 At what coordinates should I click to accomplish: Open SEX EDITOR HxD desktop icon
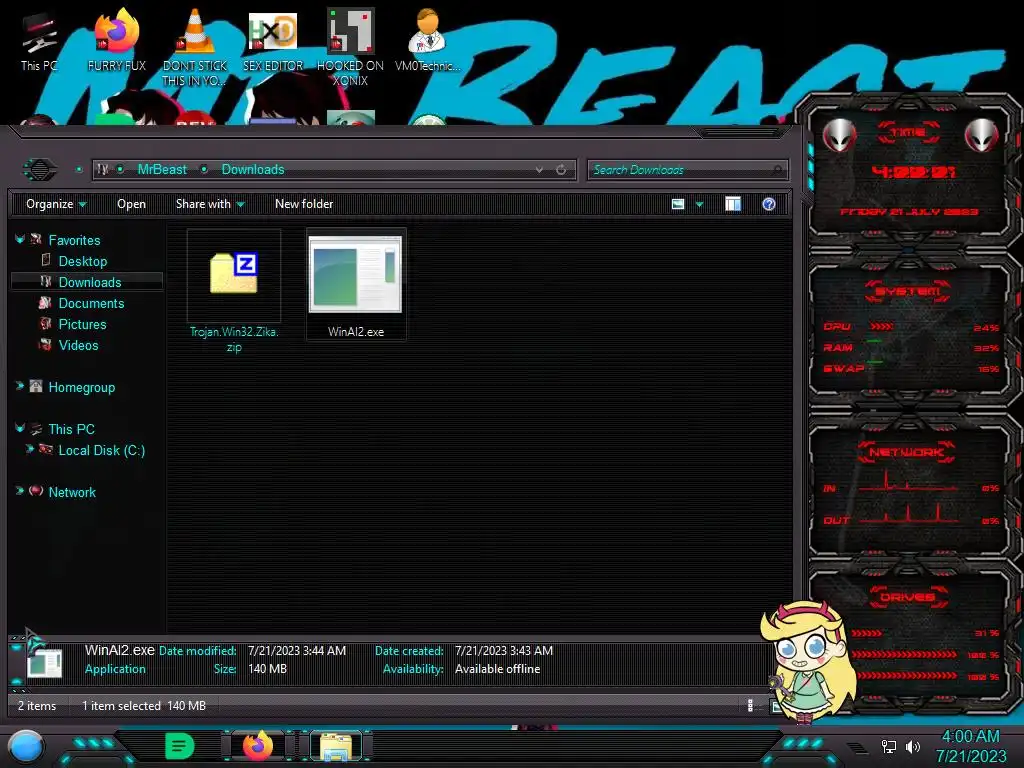click(272, 42)
